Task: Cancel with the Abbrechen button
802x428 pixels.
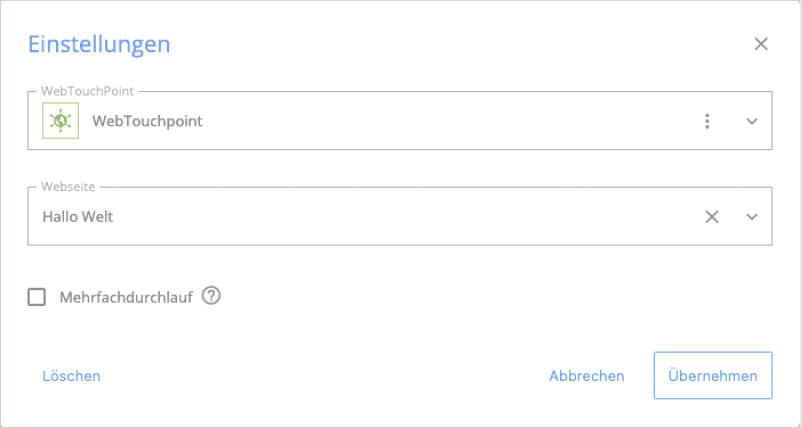Action: point(587,376)
